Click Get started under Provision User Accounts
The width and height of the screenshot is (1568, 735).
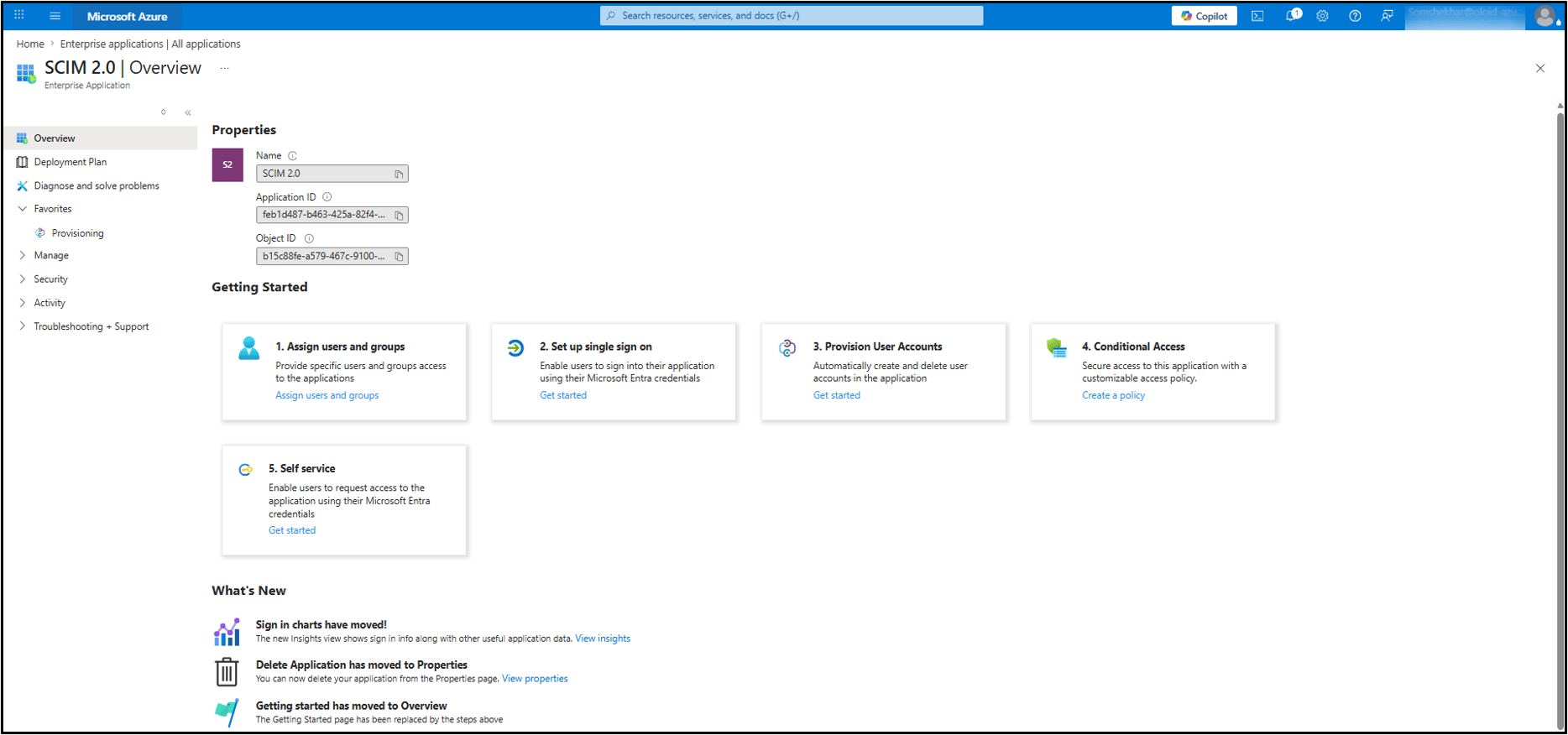837,395
